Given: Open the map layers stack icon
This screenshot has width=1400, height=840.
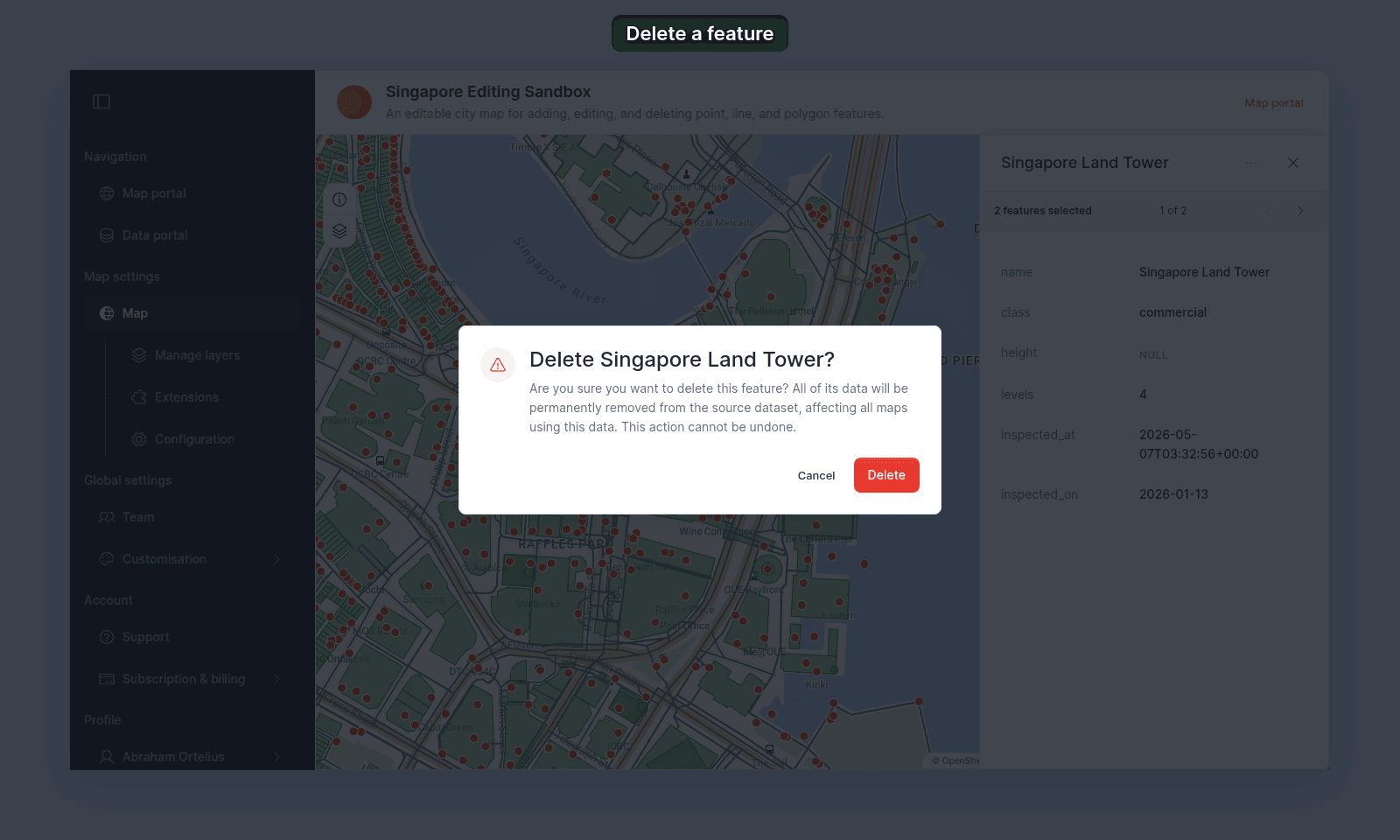Looking at the screenshot, I should tap(339, 231).
